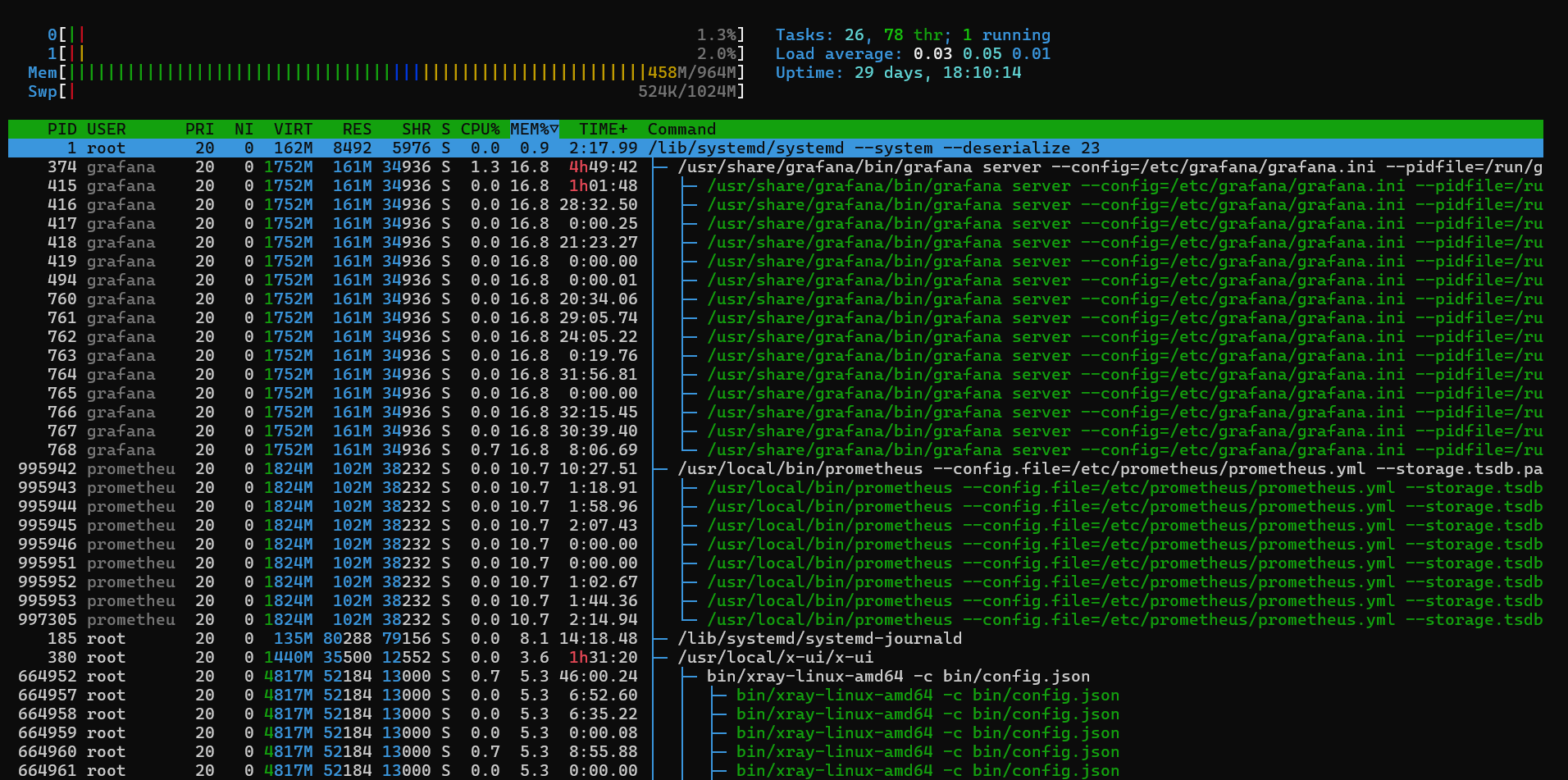Select xray thread PID 664957
The width and height of the screenshot is (1568, 780).
tap(776, 696)
